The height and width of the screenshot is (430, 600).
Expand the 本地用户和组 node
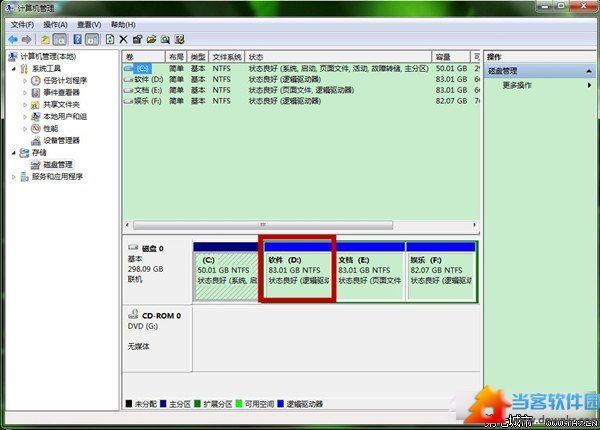coord(24,116)
